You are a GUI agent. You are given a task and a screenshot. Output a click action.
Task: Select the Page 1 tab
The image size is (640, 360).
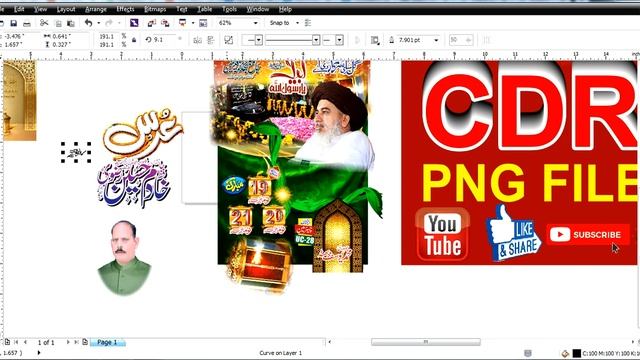[x=107, y=342]
